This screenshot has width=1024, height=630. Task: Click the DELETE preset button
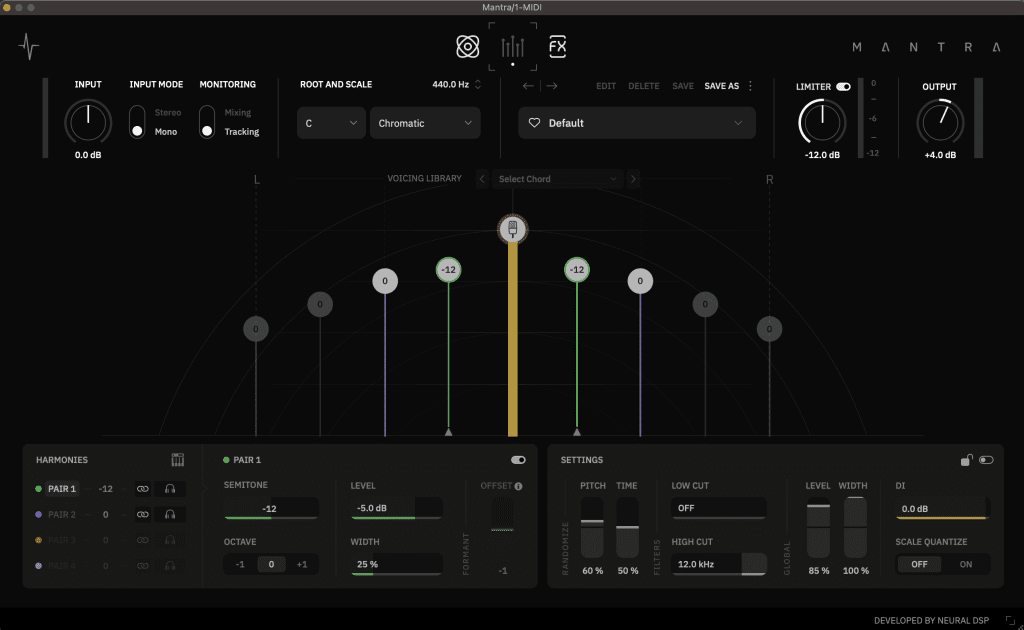tap(643, 86)
